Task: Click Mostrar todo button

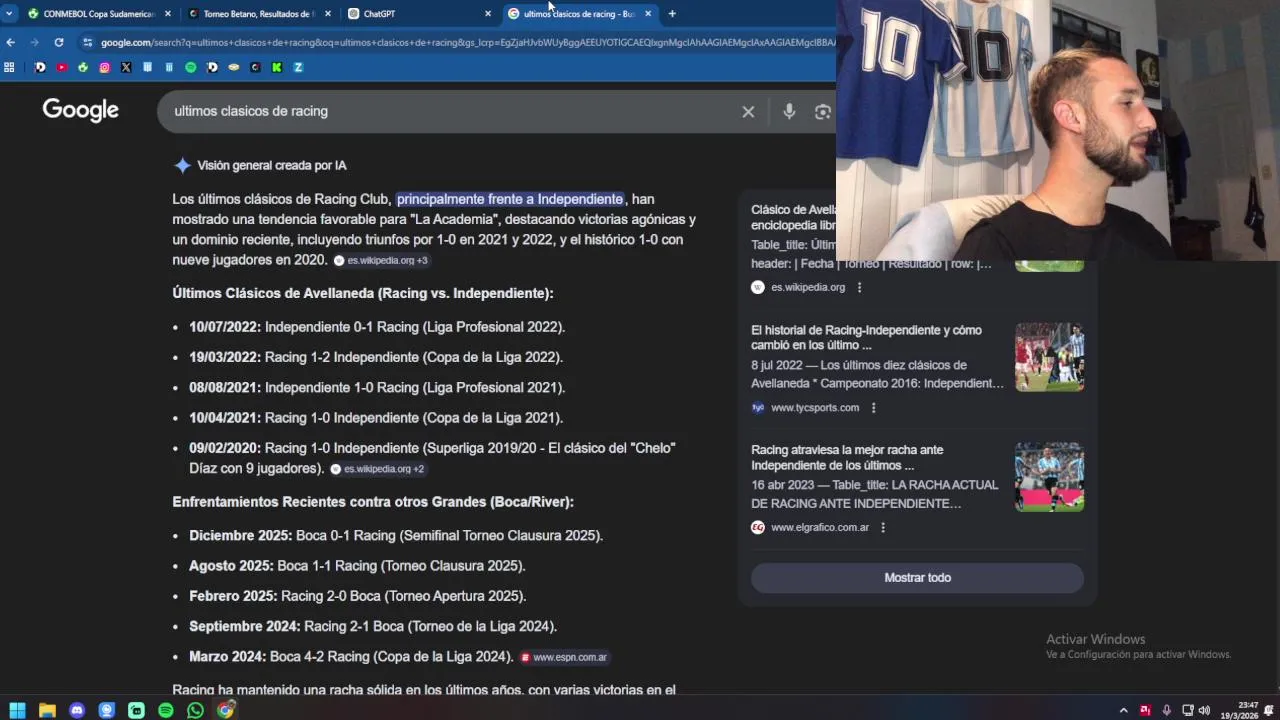Action: (917, 578)
